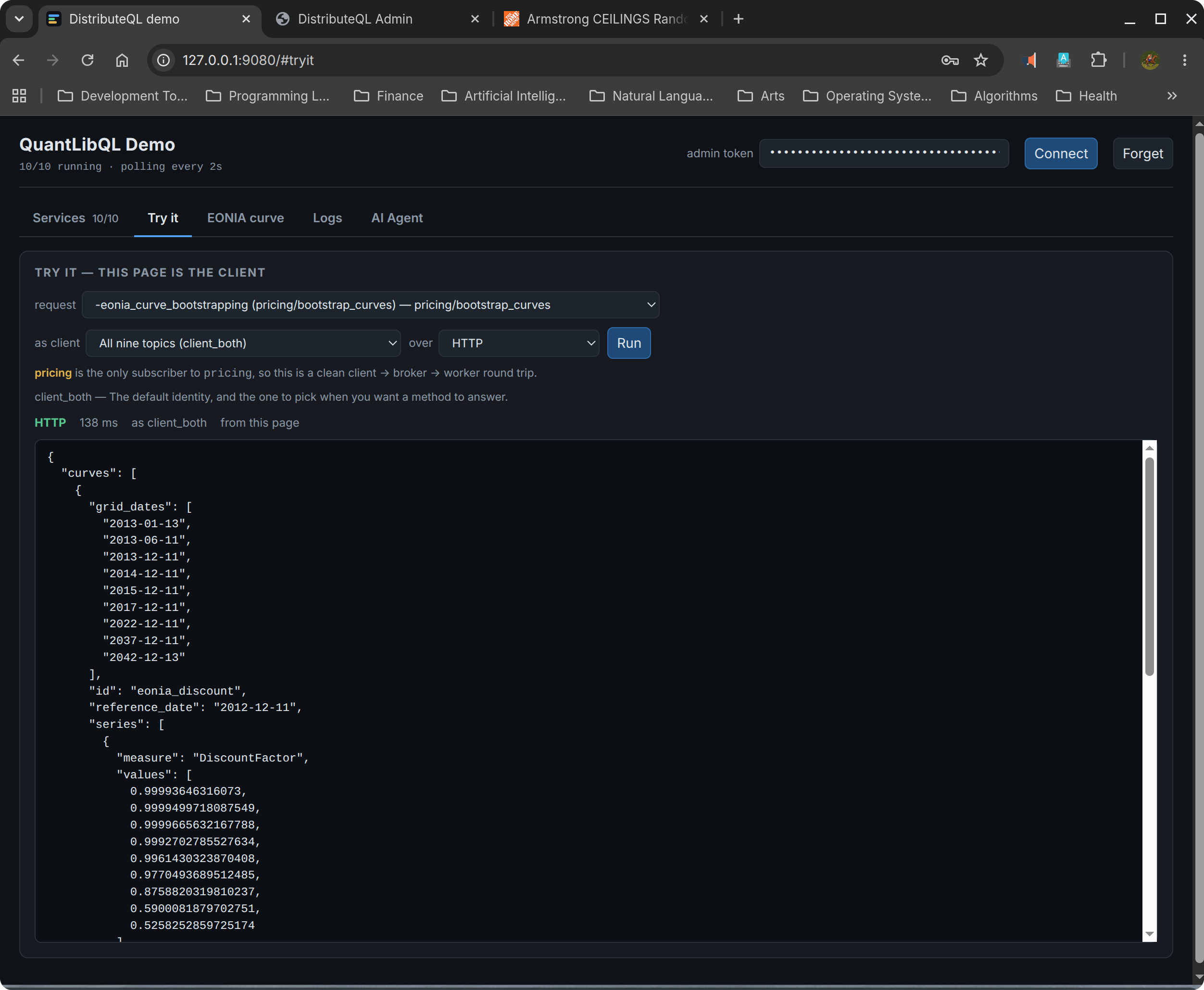Open the profile avatar menu

(x=1150, y=60)
